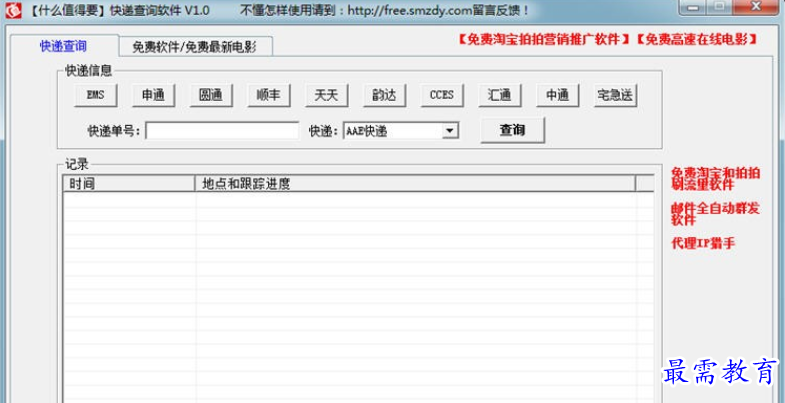Click the 天天 courier button
The image size is (785, 403).
326,95
